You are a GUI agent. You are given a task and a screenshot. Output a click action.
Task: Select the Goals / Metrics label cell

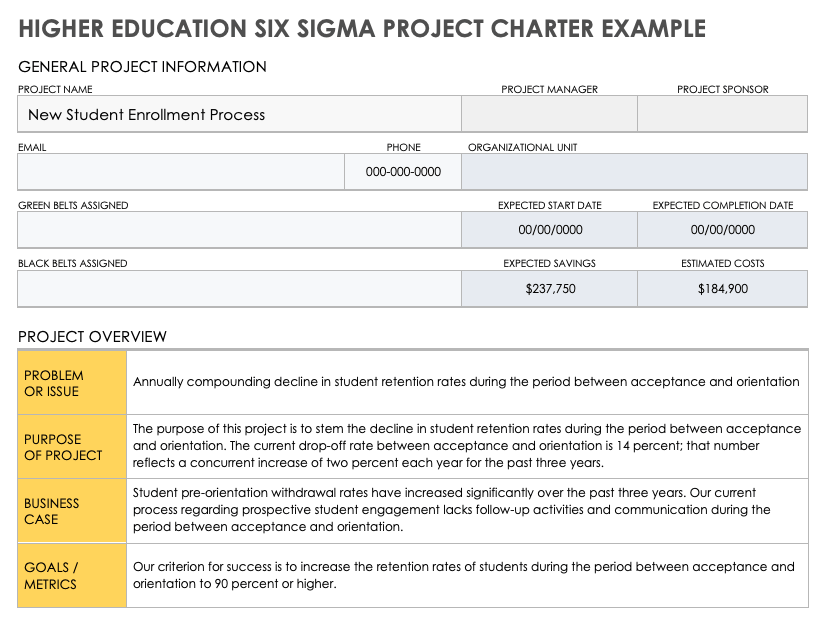coord(72,575)
